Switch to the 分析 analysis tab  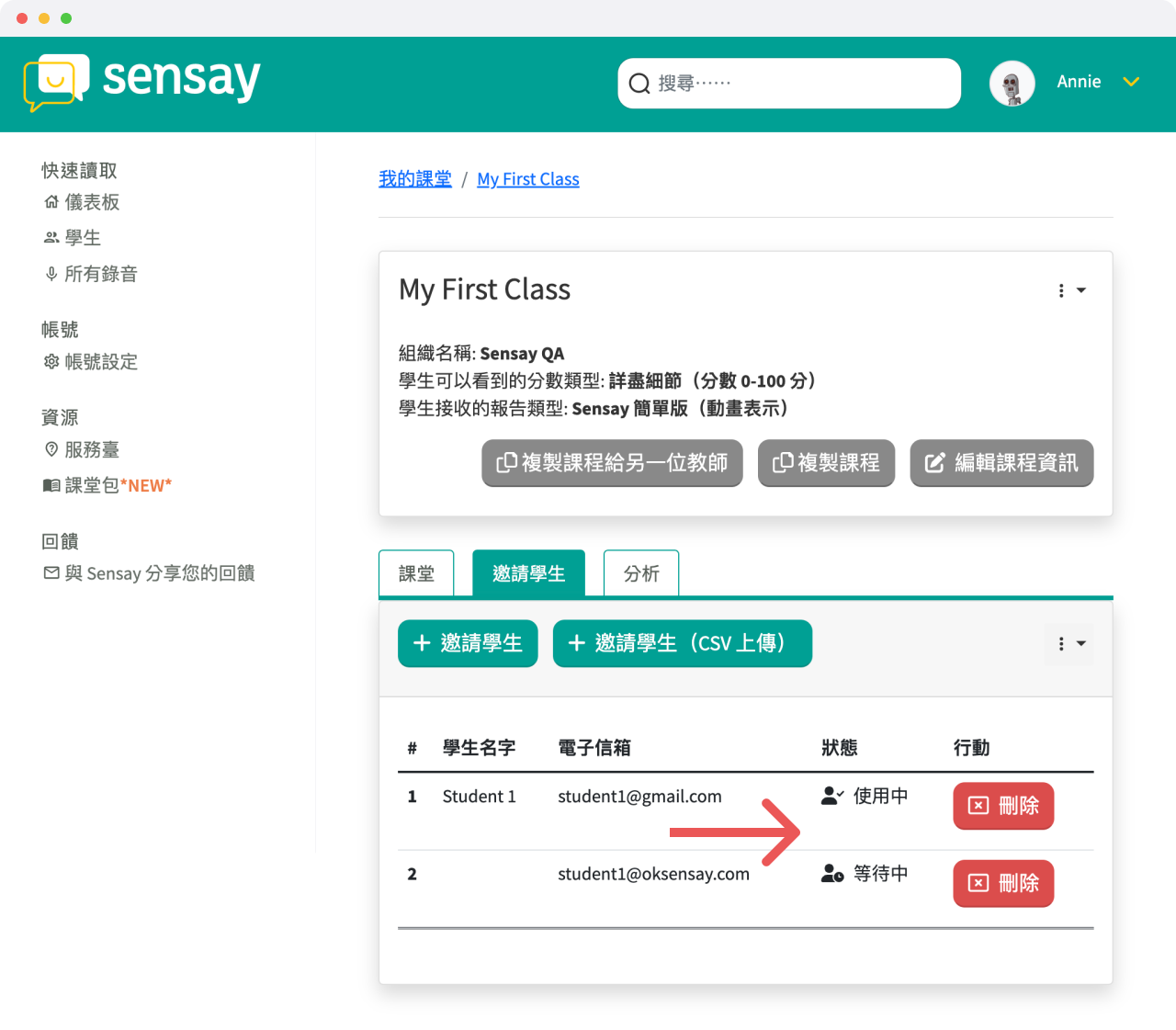point(641,573)
